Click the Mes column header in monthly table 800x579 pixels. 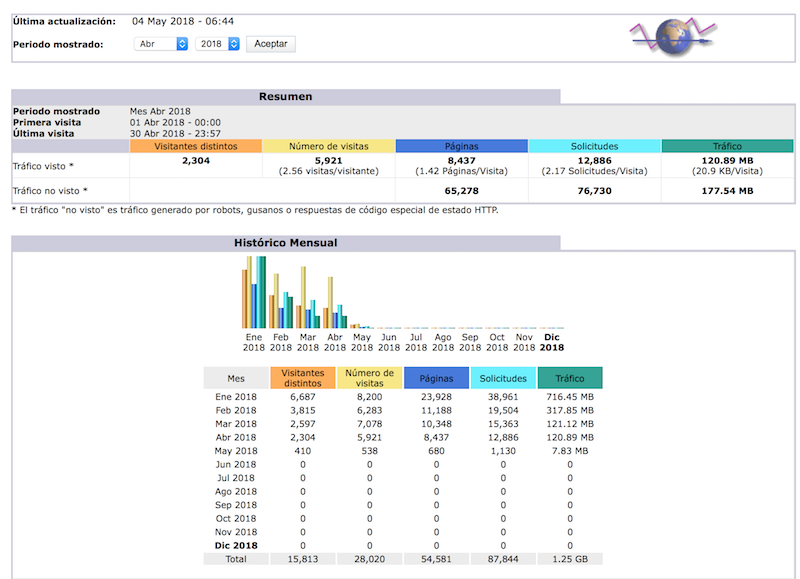click(236, 378)
